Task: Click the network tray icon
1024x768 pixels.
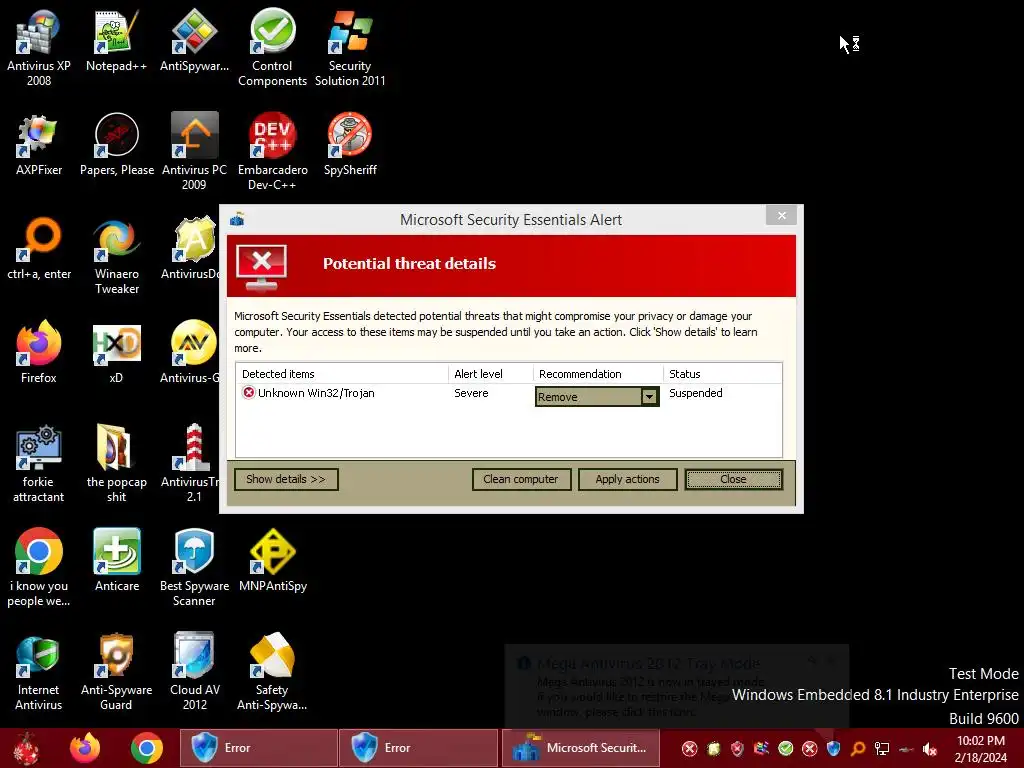Action: (882, 749)
